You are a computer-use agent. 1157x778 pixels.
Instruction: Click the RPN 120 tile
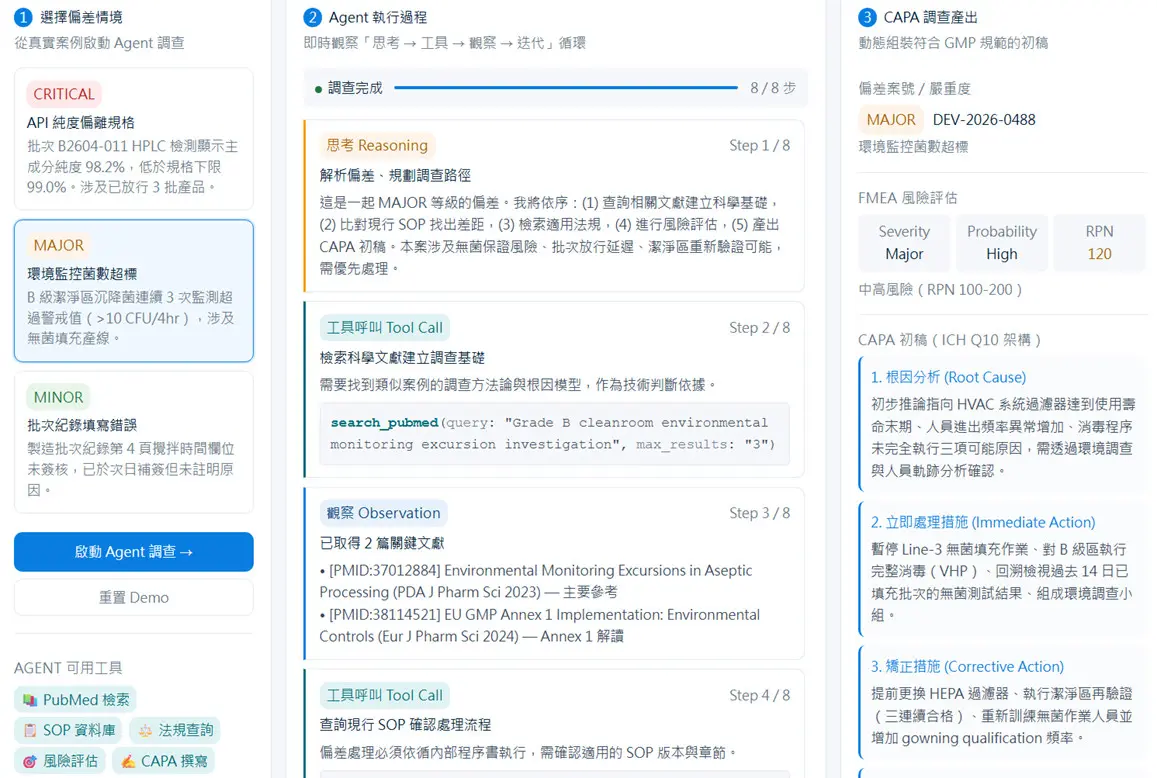tap(1099, 243)
